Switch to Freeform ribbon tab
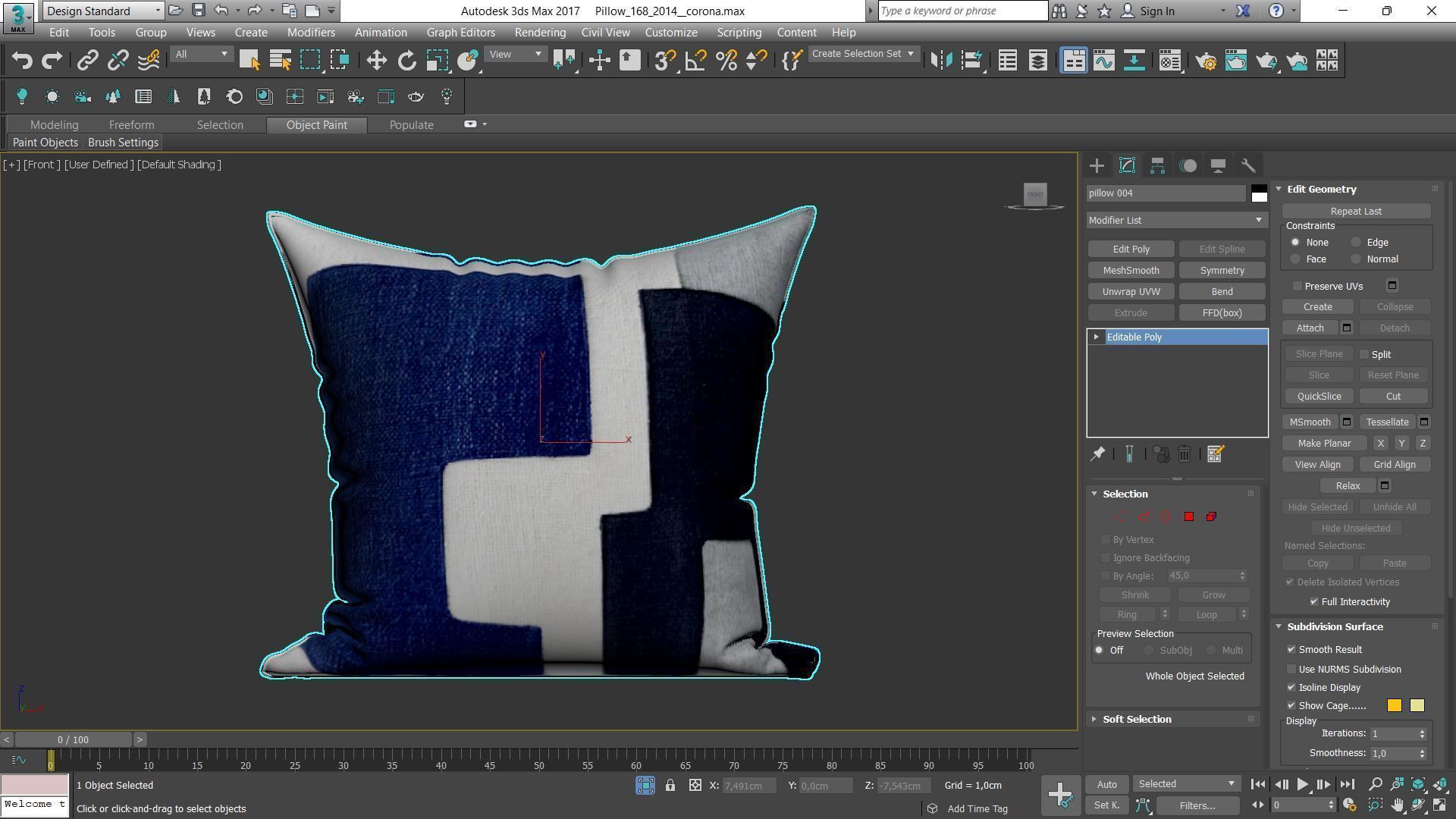The image size is (1456, 819). 131,125
